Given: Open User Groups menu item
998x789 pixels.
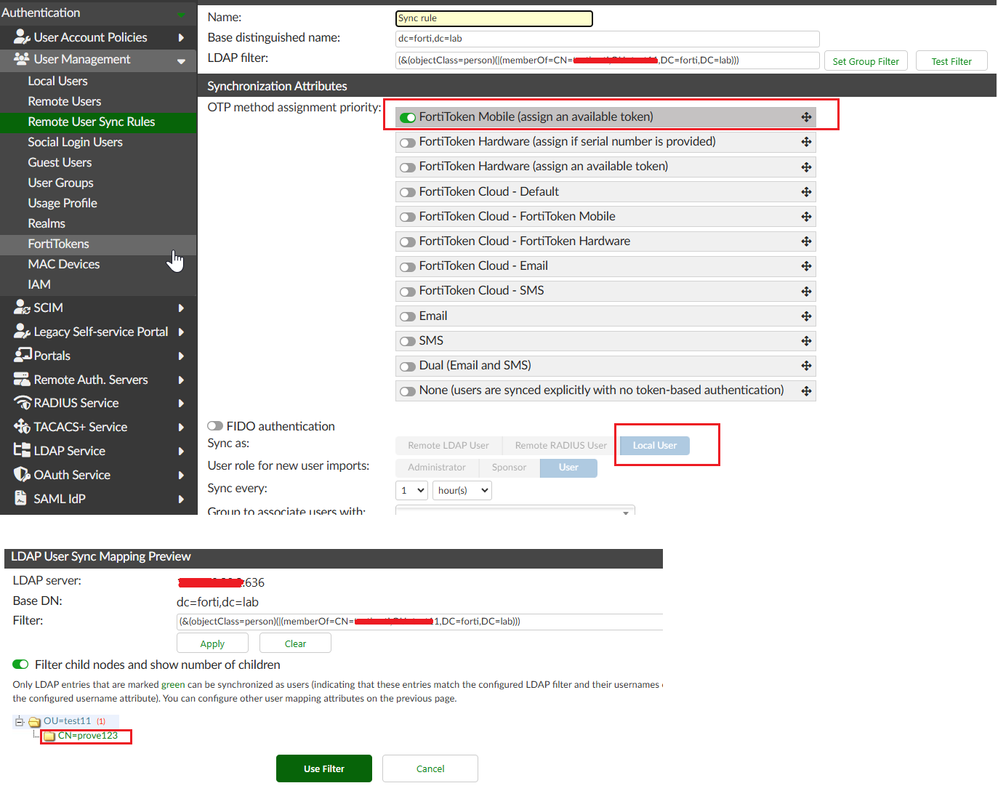Looking at the screenshot, I should [x=60, y=183].
